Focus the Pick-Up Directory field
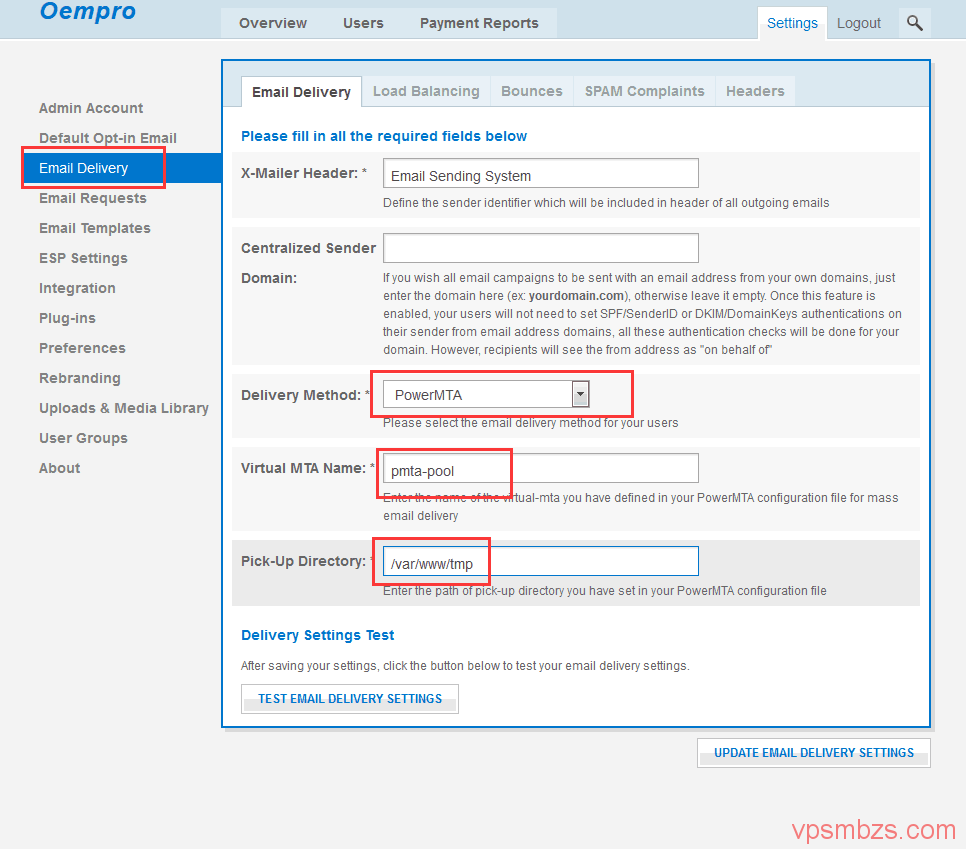966x849 pixels. [x=540, y=561]
